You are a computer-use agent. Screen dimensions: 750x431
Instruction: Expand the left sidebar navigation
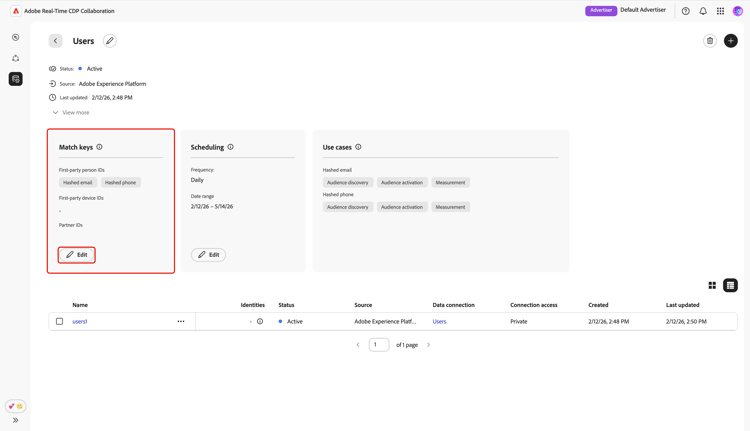(x=15, y=420)
